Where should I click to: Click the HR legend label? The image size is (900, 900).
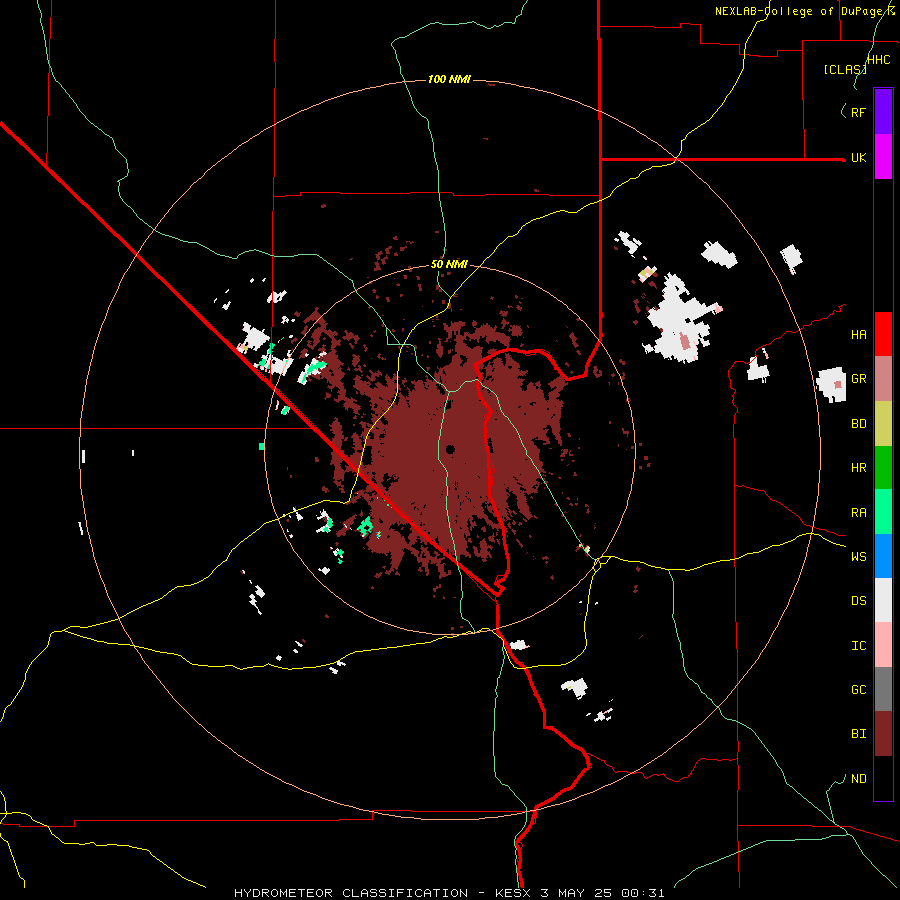858,468
